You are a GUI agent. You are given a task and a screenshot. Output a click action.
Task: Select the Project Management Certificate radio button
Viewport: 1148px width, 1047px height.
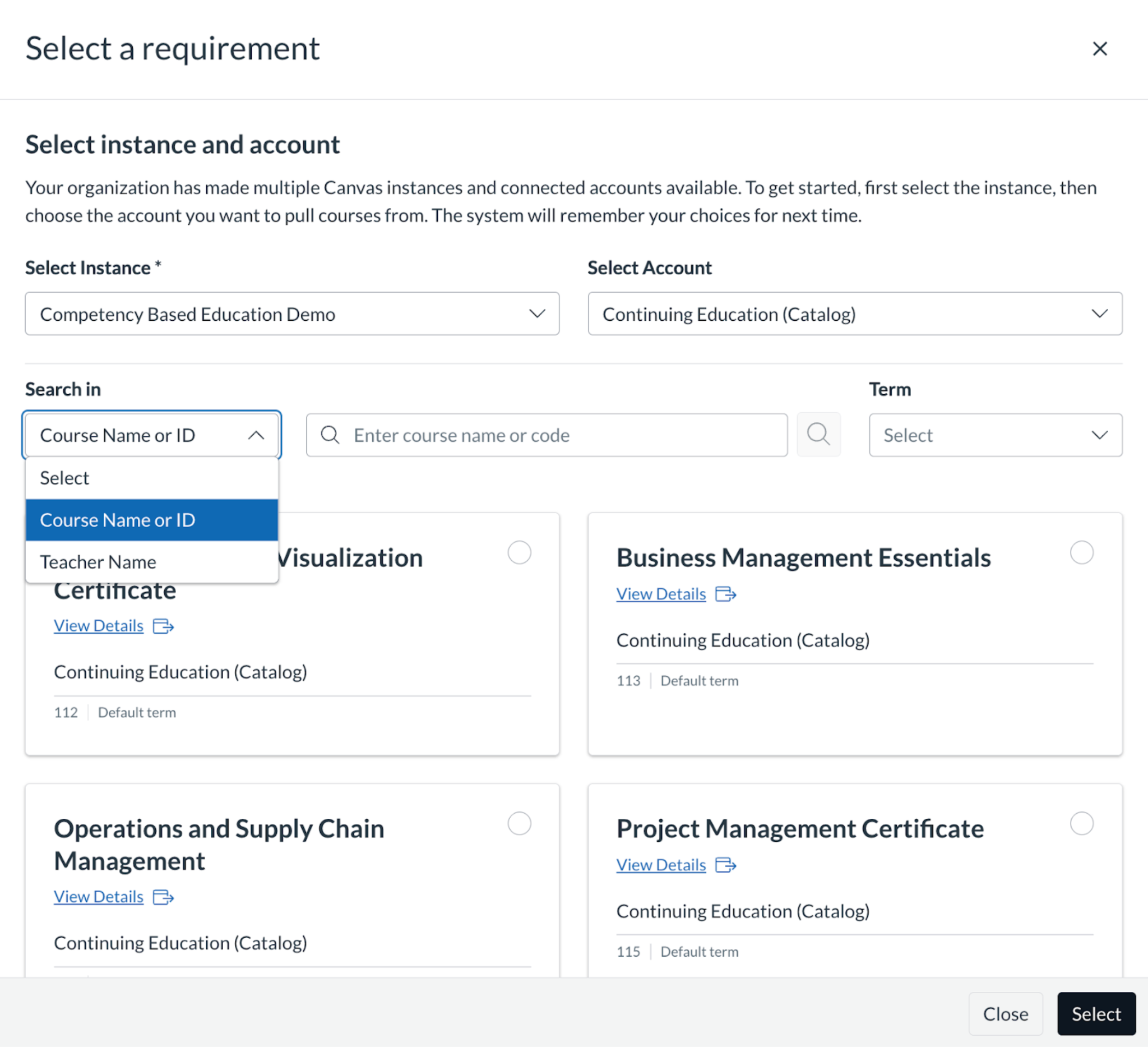click(x=1081, y=823)
